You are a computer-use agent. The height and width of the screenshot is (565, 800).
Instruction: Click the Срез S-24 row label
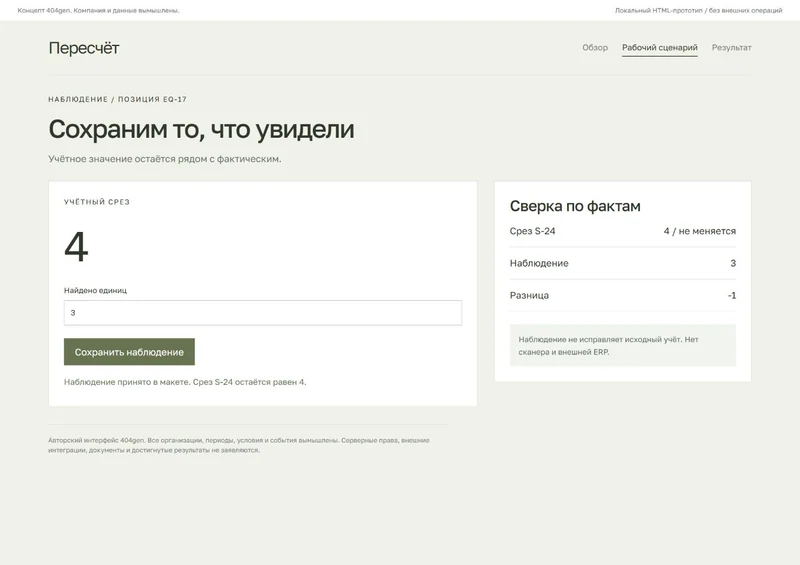pyautogui.click(x=532, y=231)
